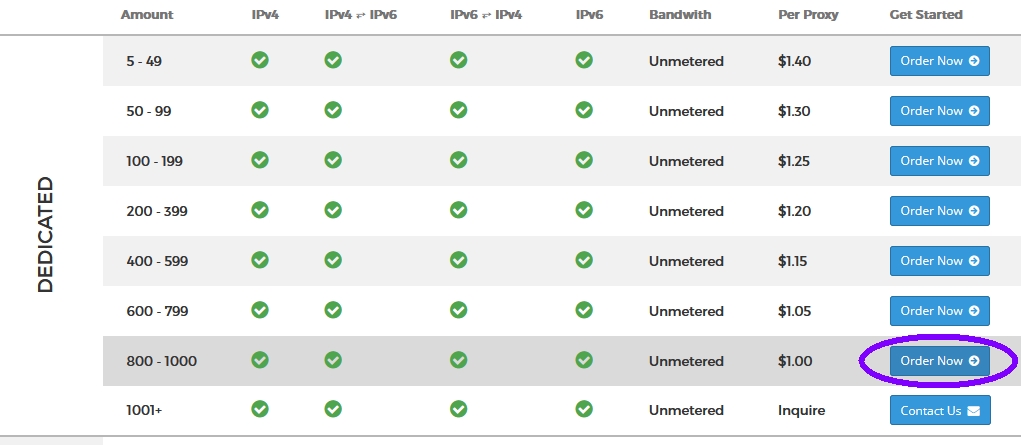Click IPv6 checkmark in 50 - 99 row
Image resolution: width=1021 pixels, height=445 pixels.
click(584, 110)
